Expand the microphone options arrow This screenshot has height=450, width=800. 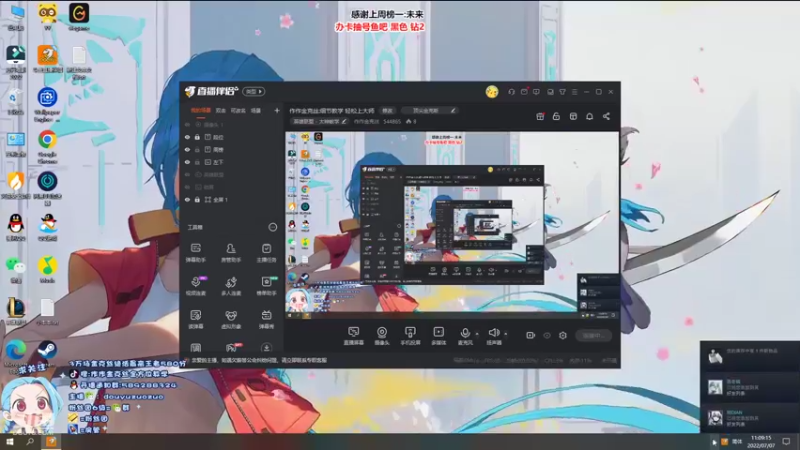pyautogui.click(x=477, y=334)
